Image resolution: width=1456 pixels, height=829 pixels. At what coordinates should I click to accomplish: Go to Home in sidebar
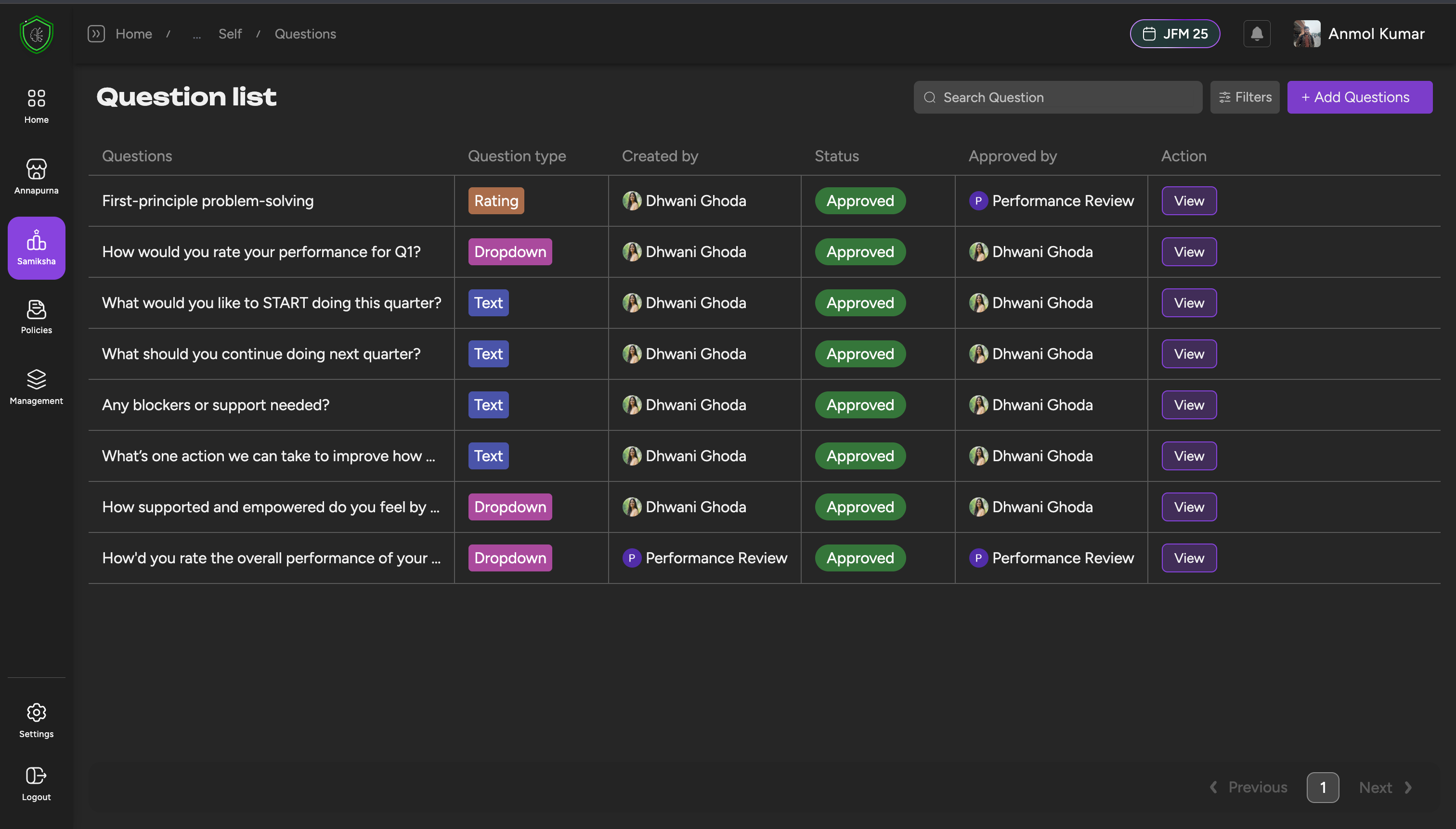point(37,105)
